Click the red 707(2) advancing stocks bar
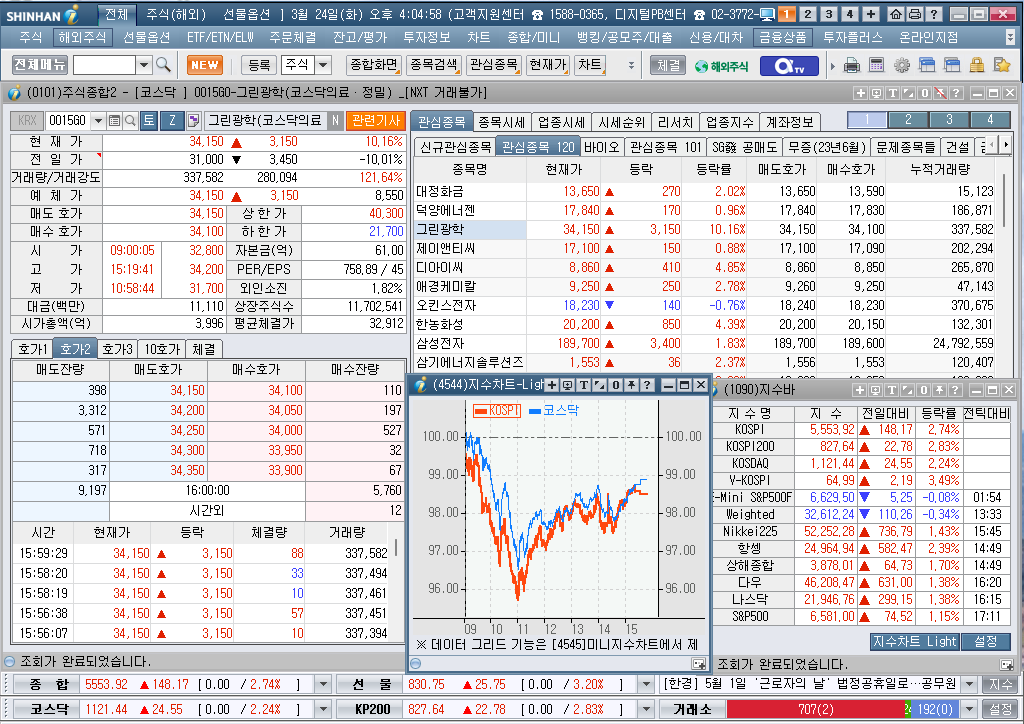 pos(815,709)
